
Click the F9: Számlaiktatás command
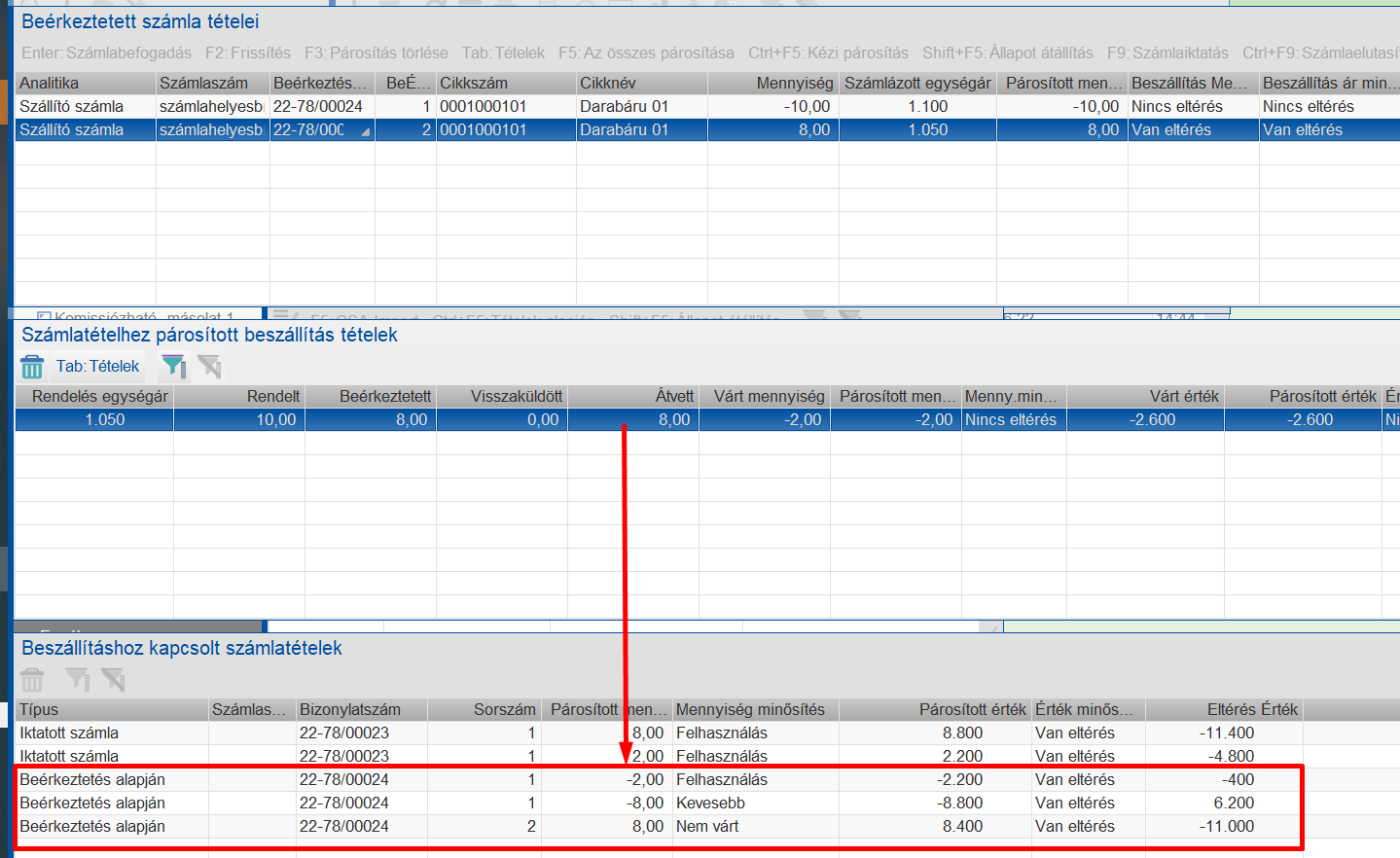click(x=1167, y=53)
